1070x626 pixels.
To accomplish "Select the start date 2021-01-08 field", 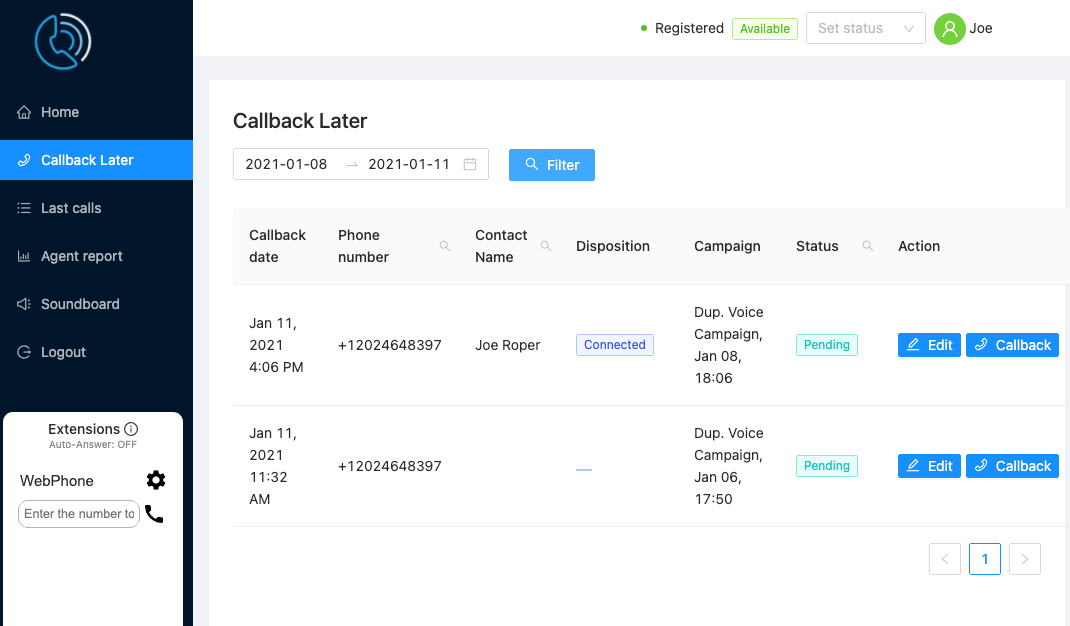I will [x=287, y=164].
